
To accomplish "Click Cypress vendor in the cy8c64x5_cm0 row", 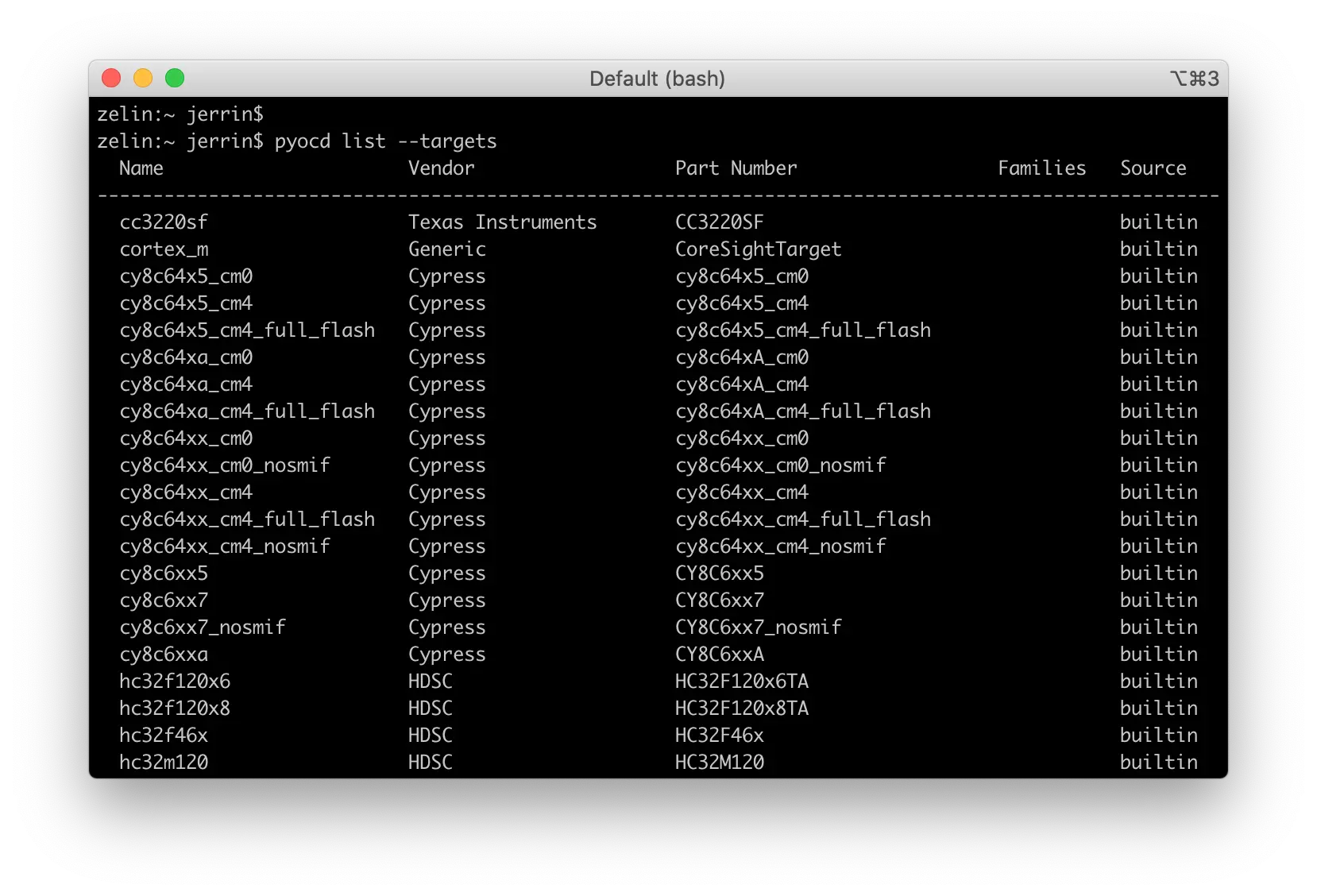I will point(447,276).
